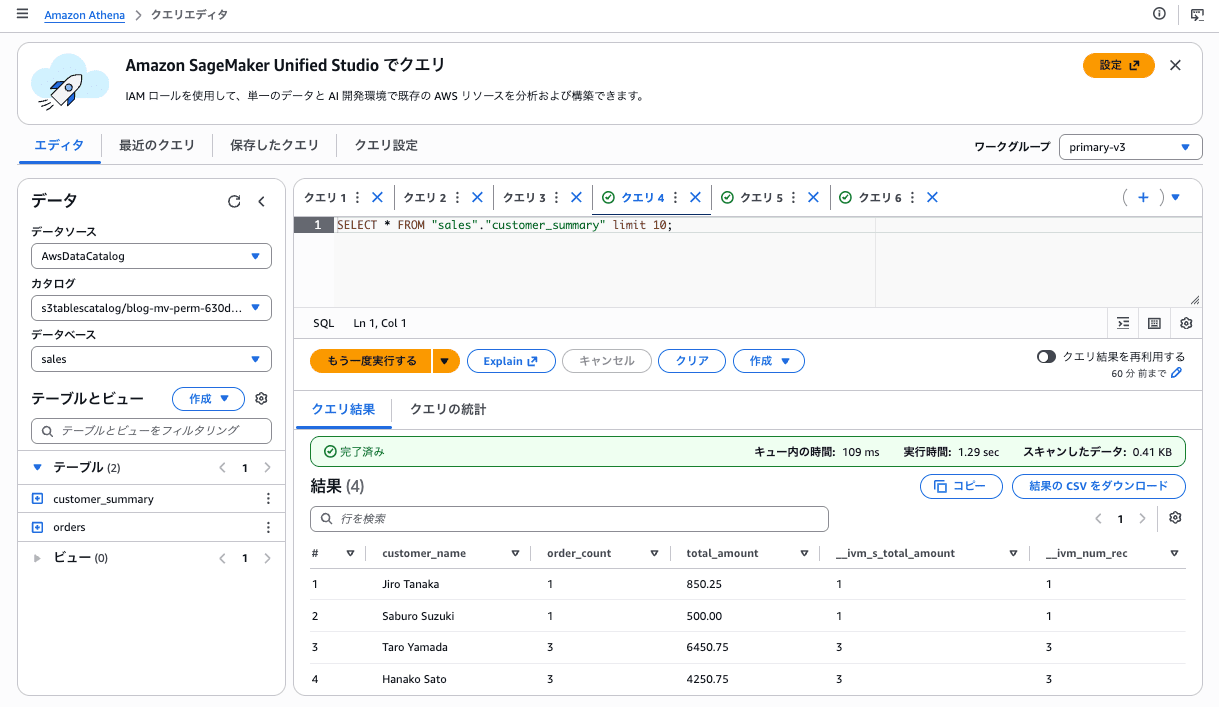Close the クエリ 3 tab
Screen dimensions: 1219x707
tap(576, 198)
